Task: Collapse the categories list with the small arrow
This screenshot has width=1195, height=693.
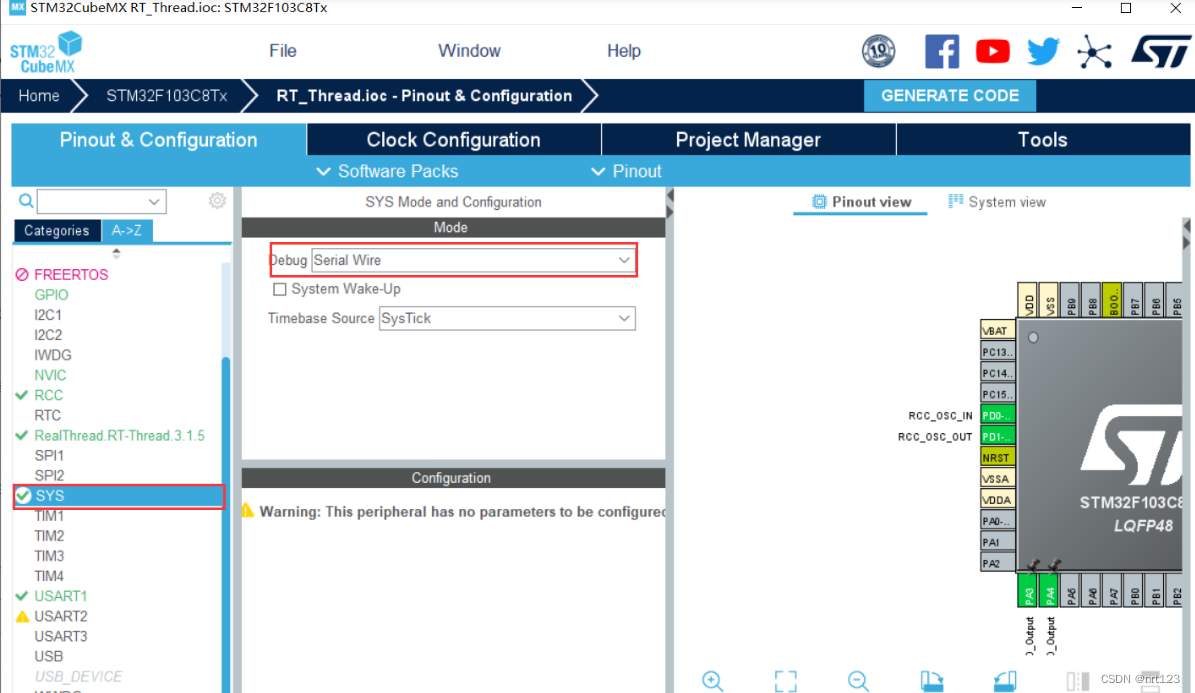Action: click(117, 252)
